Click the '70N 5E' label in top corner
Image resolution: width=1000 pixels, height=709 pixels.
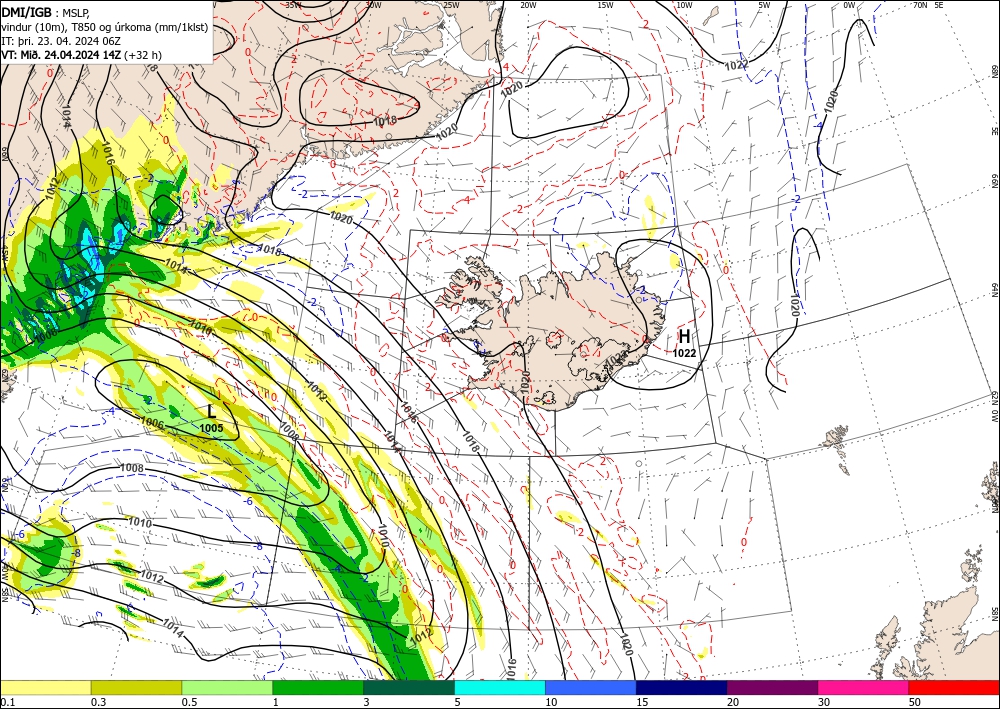click(928, 5)
